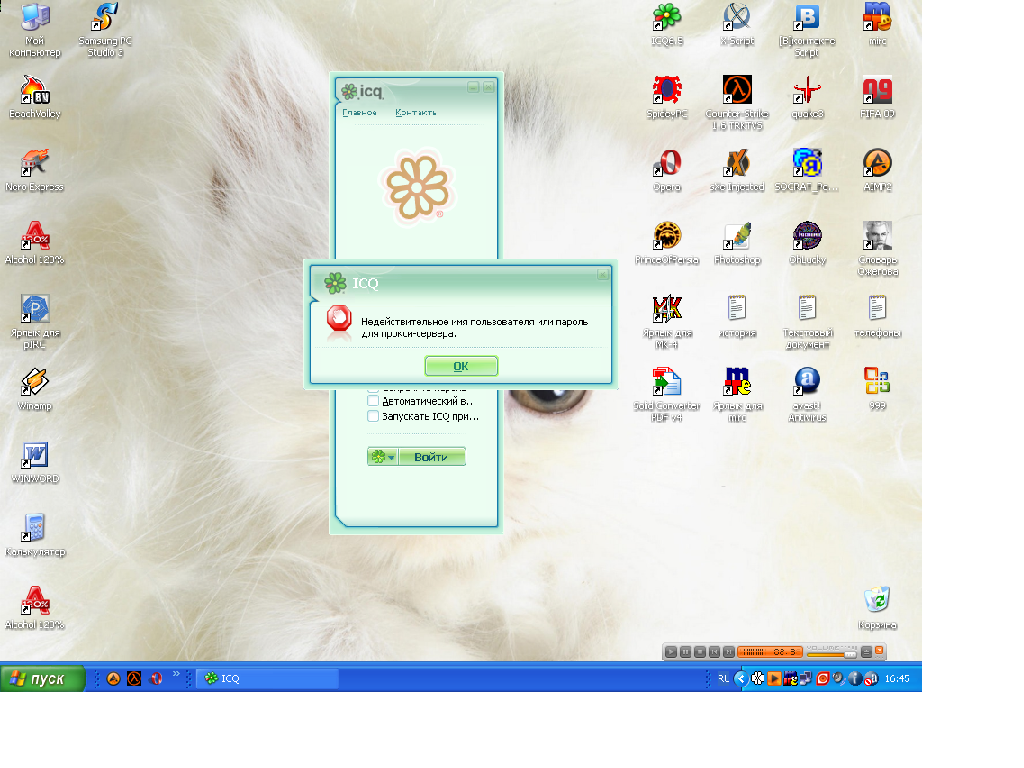Click the AIMP2 player desktop icon
Viewport: 1024px width, 768px height.
[x=877, y=163]
